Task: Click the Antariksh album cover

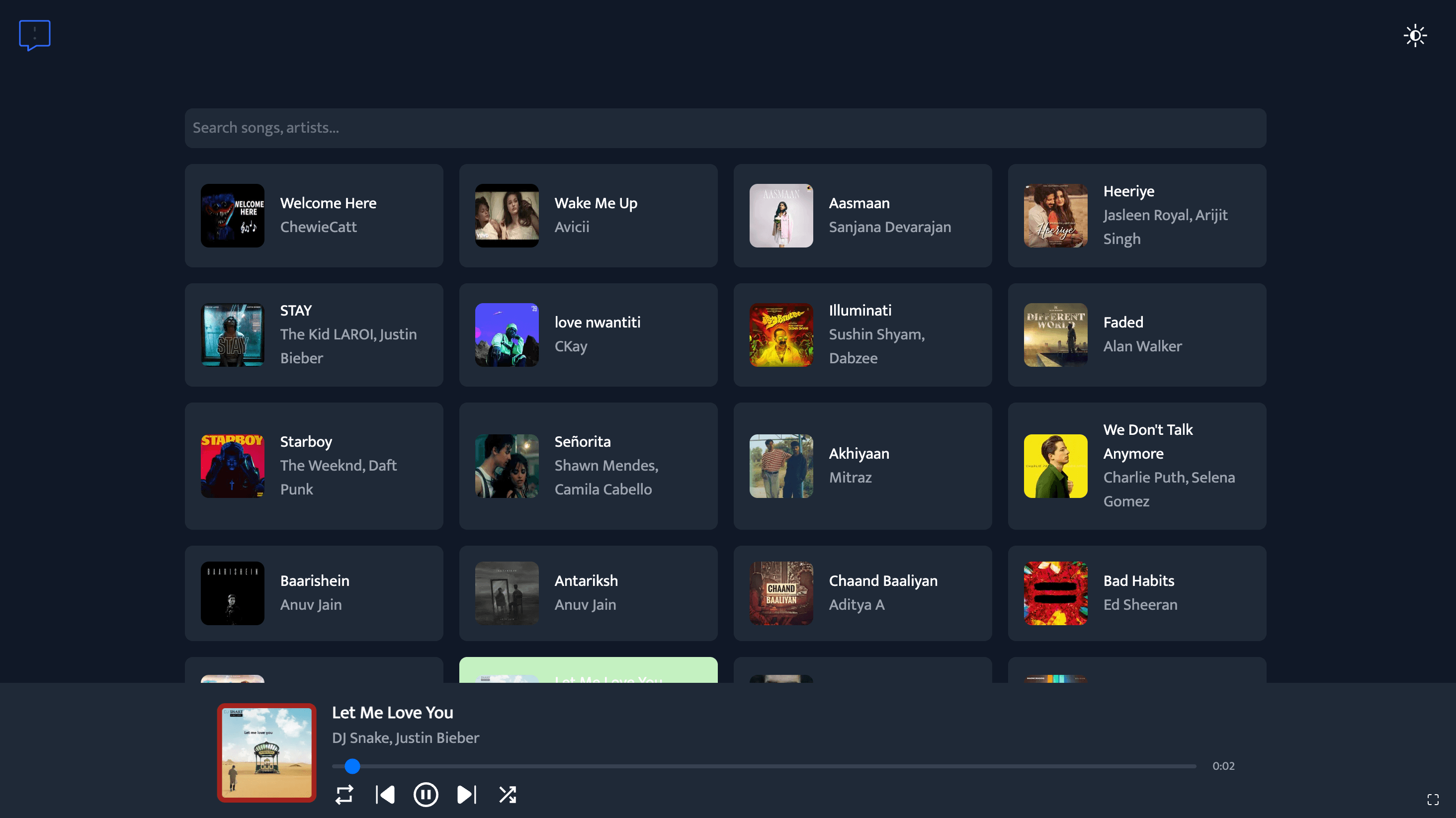Action: point(507,592)
